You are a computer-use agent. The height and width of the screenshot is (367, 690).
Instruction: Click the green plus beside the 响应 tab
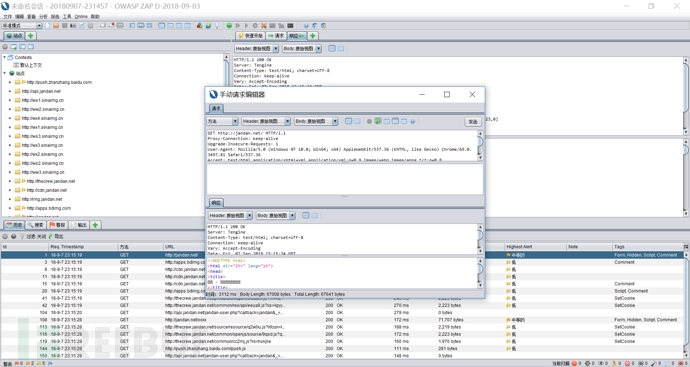[x=312, y=36]
